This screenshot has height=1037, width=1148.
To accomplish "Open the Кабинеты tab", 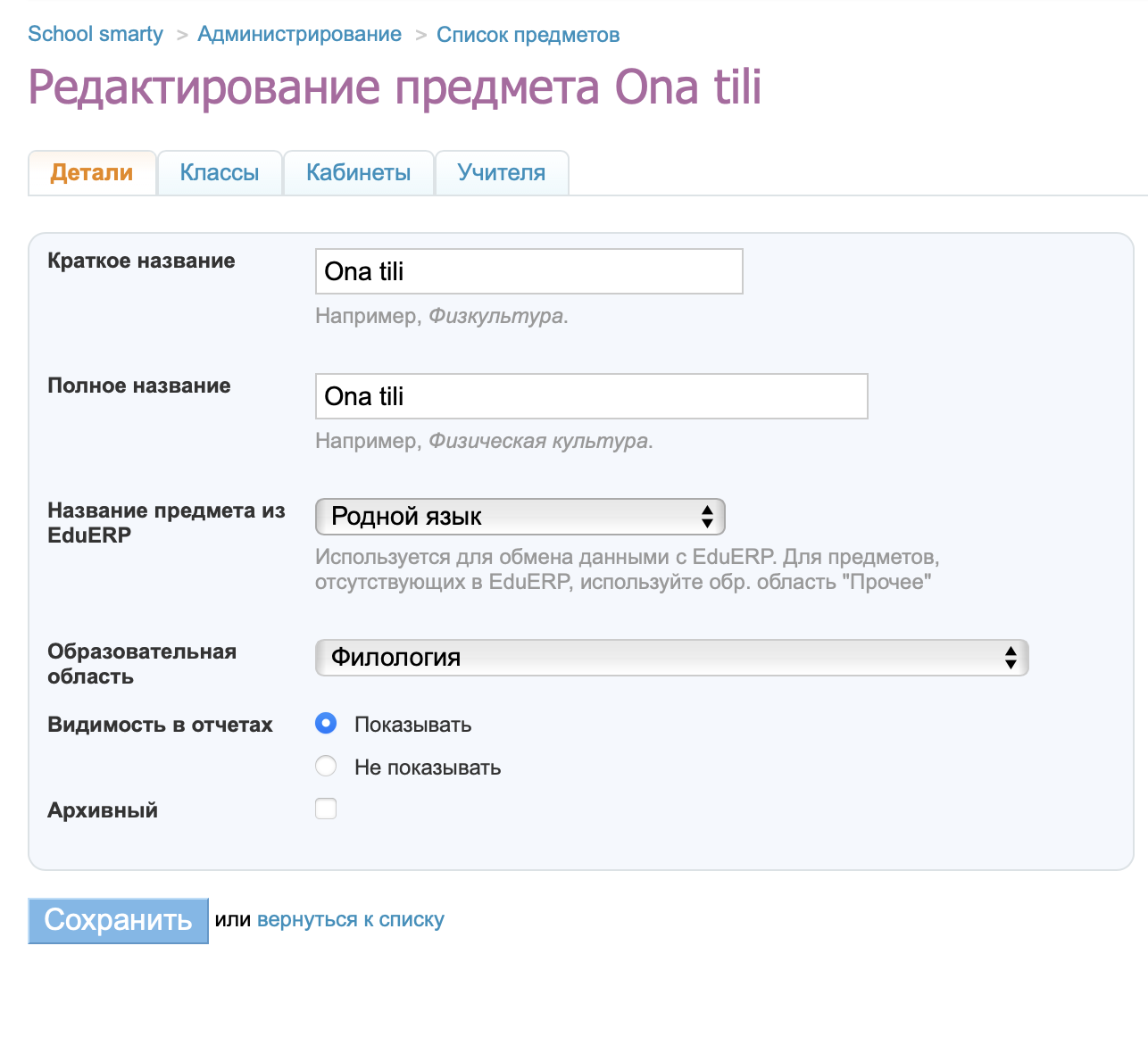I will (x=358, y=172).
